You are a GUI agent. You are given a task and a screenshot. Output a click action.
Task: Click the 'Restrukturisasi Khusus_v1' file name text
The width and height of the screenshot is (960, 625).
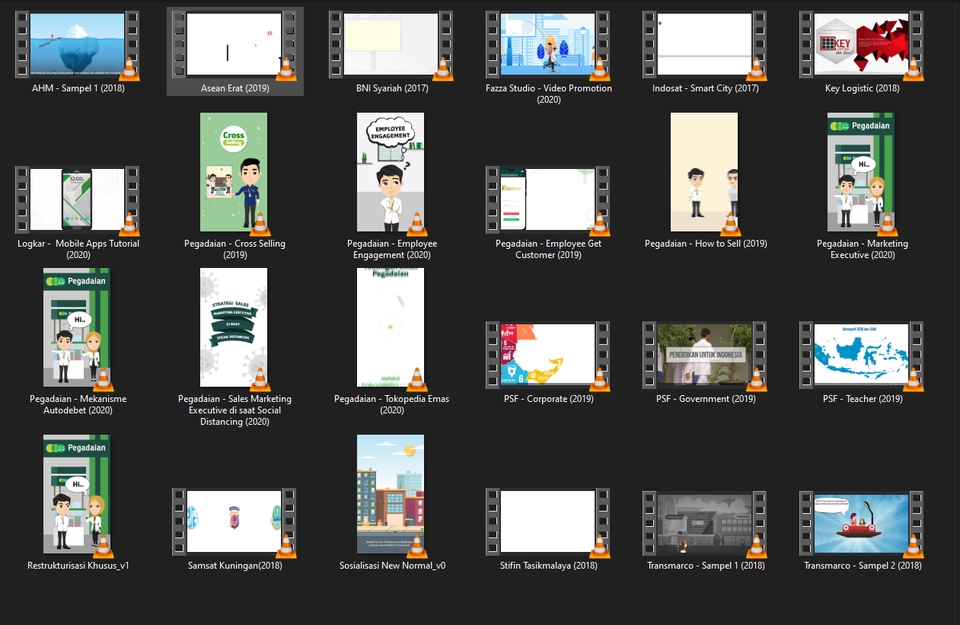click(x=78, y=566)
